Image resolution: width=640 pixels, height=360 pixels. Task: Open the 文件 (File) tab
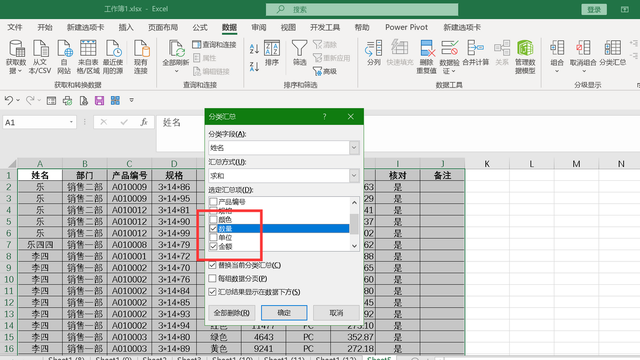point(15,27)
